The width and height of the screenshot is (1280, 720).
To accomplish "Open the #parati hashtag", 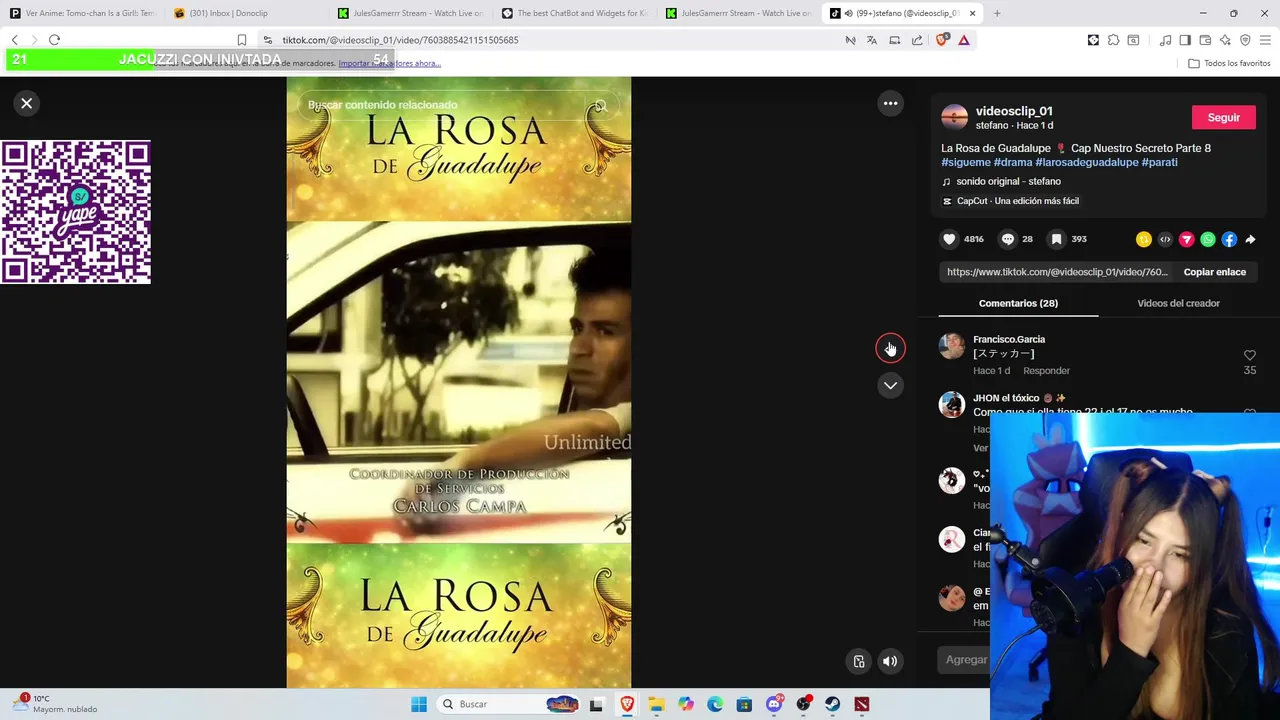I will tap(1160, 162).
